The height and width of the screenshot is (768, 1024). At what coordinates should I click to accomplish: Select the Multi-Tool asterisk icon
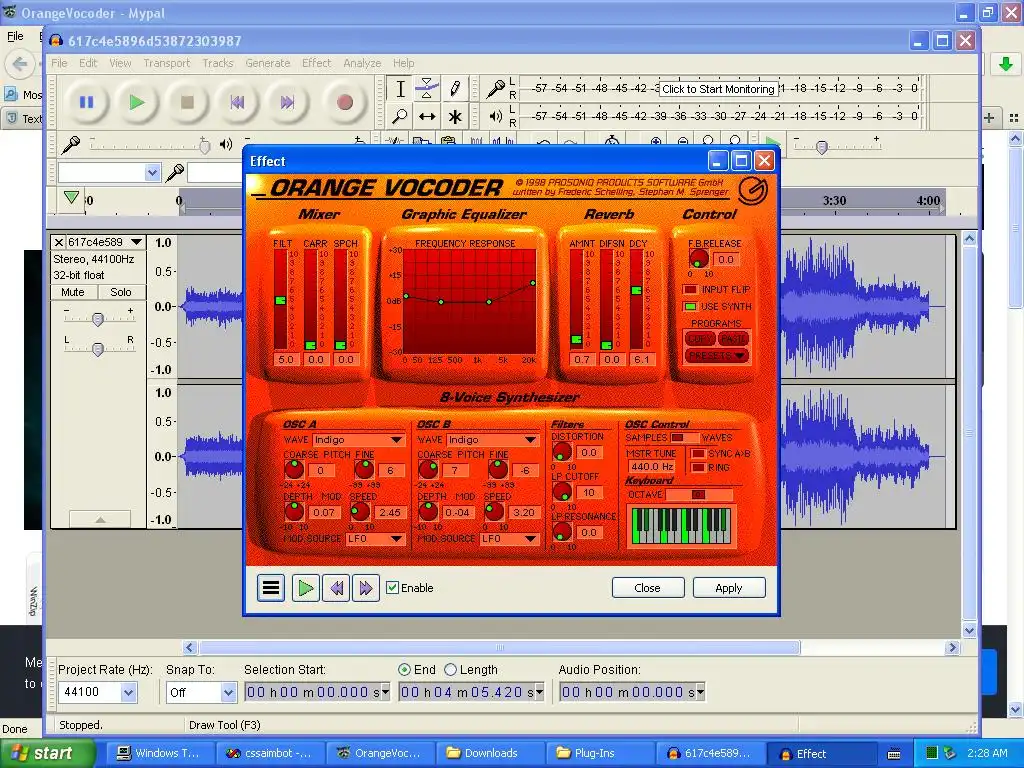coord(455,116)
